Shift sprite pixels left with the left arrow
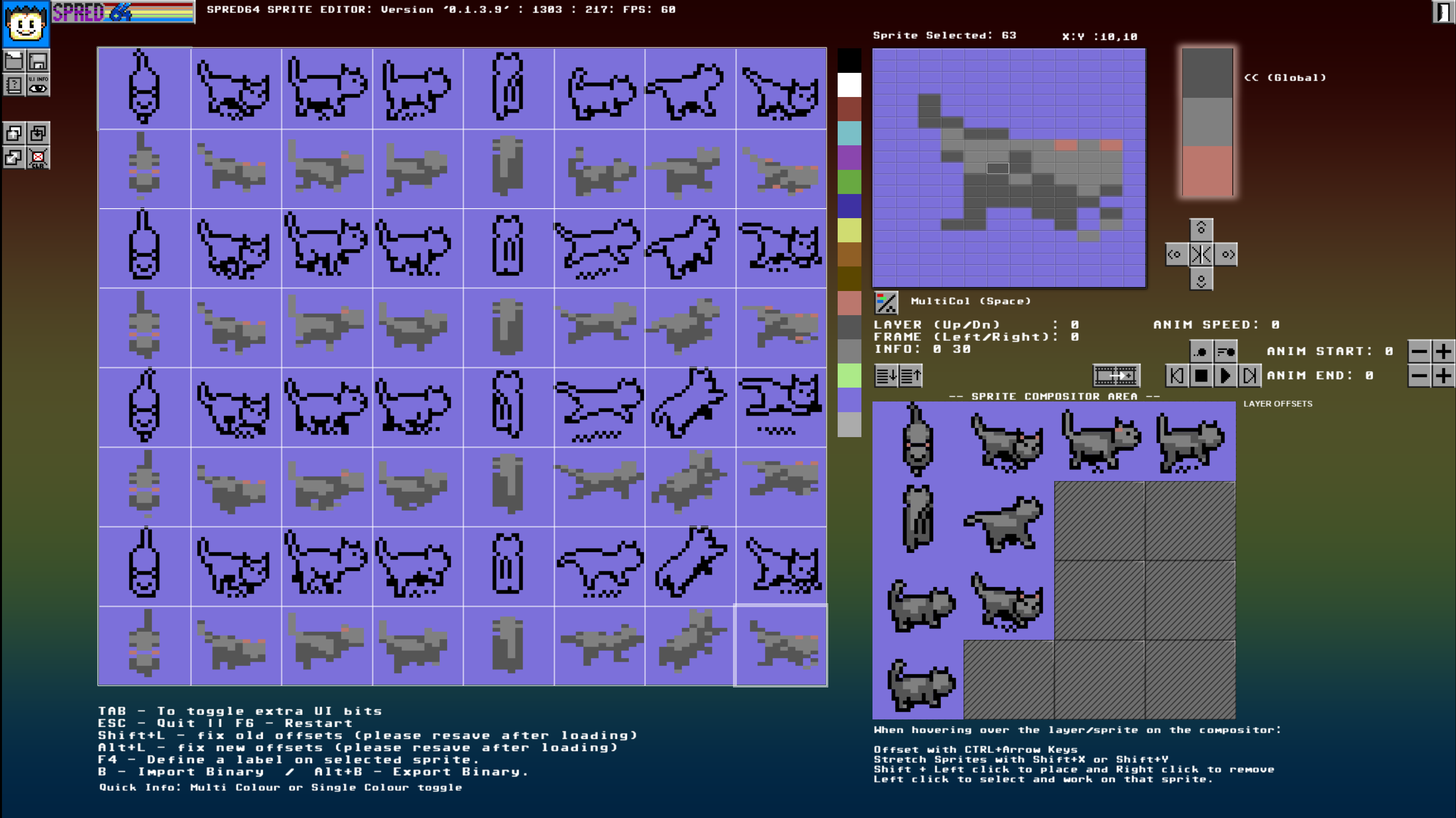Image resolution: width=1456 pixels, height=818 pixels. 1177,255
